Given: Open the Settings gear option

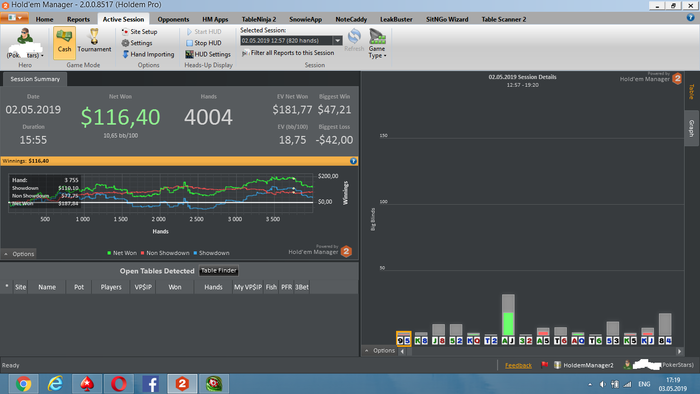Looking at the screenshot, I should (x=137, y=43).
